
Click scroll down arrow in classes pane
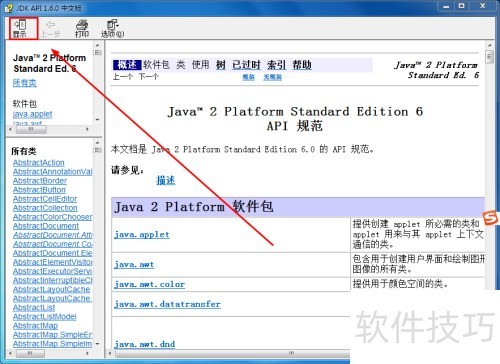[x=97, y=344]
